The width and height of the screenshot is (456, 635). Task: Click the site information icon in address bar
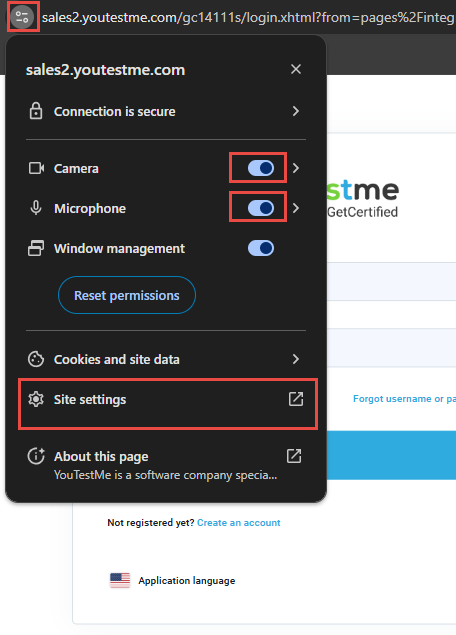(22, 17)
